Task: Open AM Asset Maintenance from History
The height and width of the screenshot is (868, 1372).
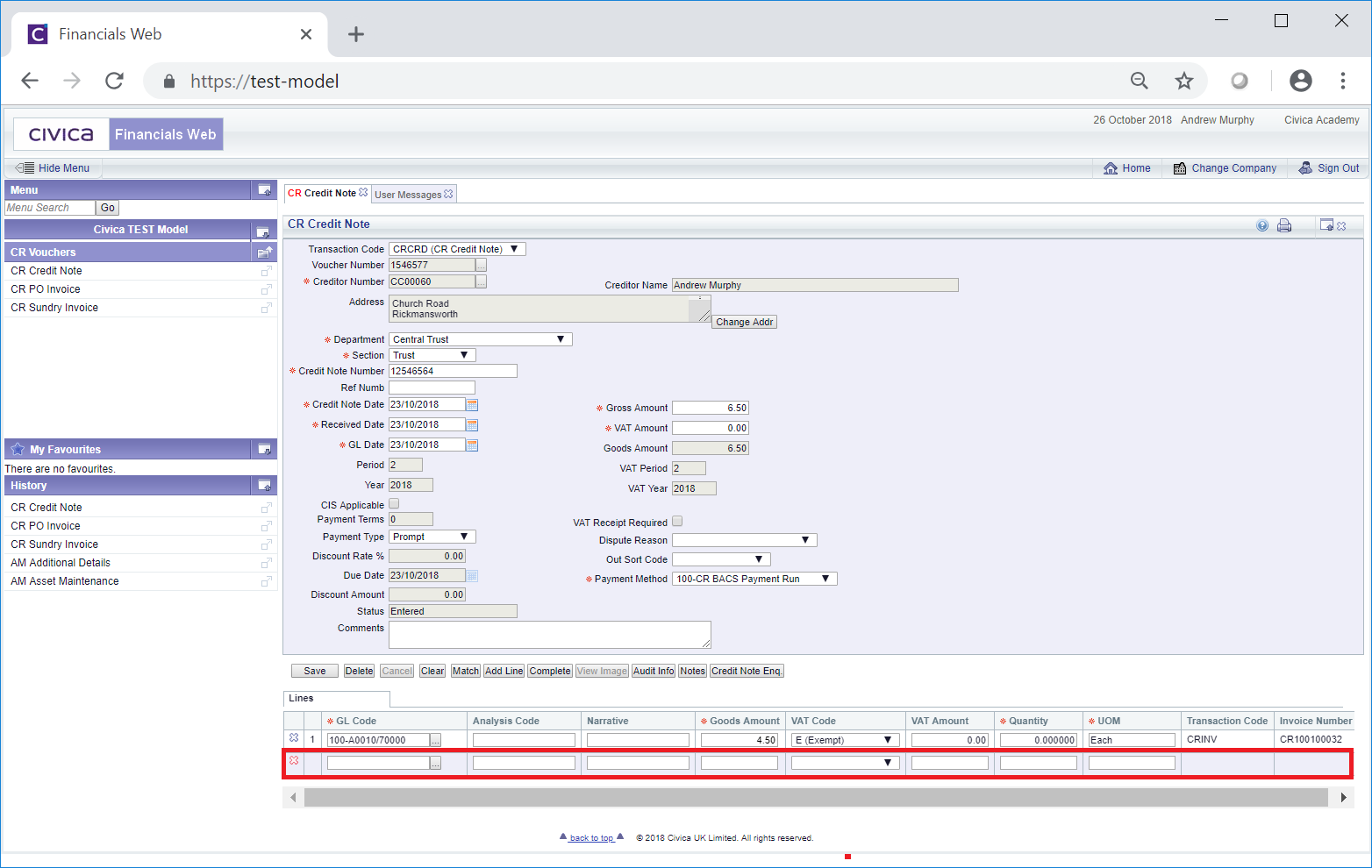Action: [65, 581]
